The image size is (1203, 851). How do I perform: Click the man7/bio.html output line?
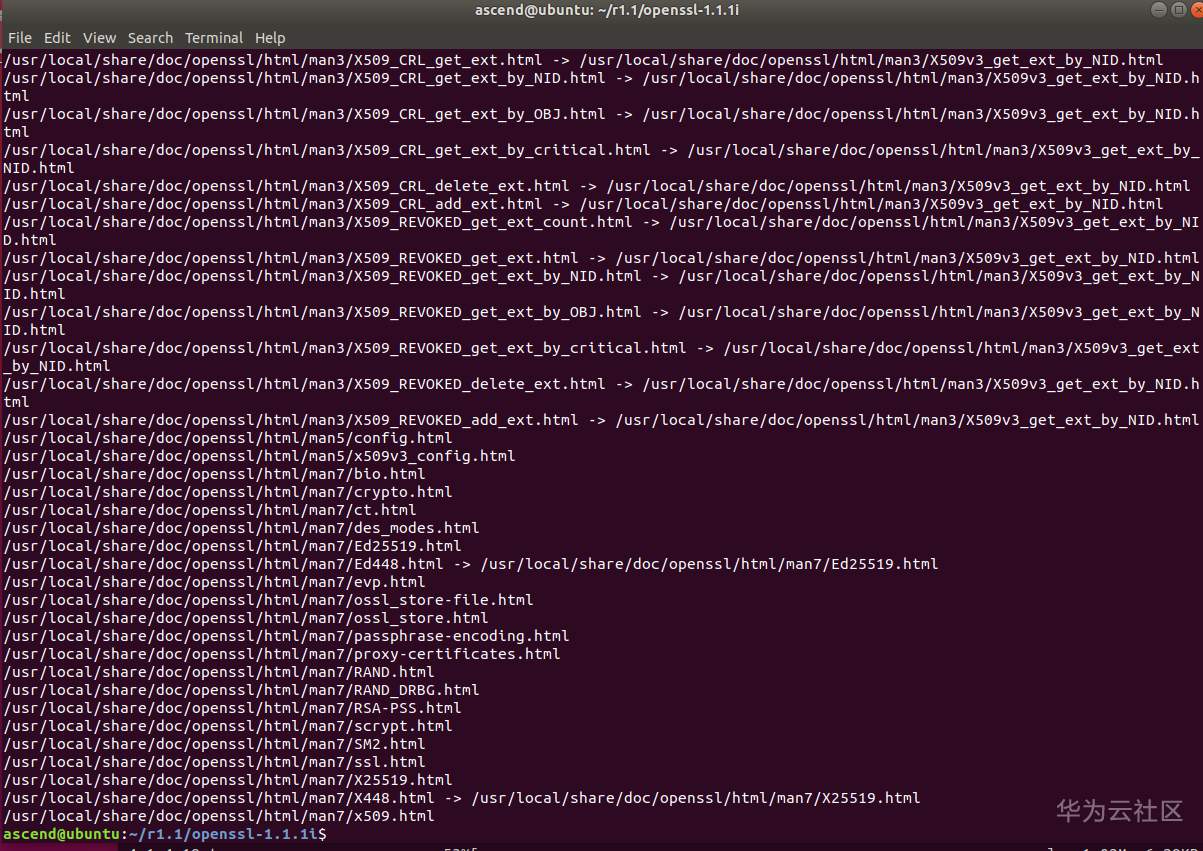214,474
